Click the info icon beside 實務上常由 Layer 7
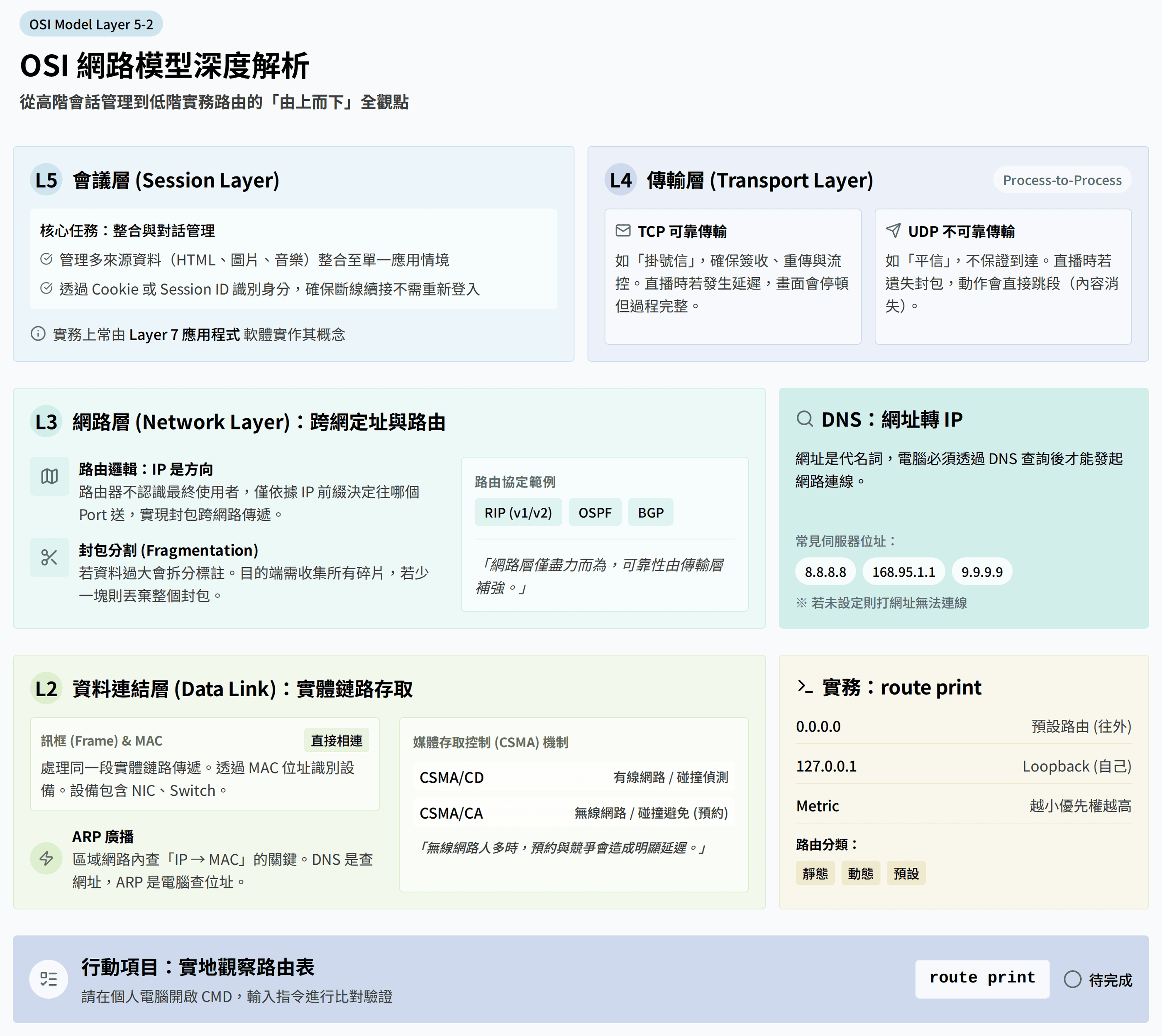Image resolution: width=1162 pixels, height=1036 pixels. click(x=38, y=334)
